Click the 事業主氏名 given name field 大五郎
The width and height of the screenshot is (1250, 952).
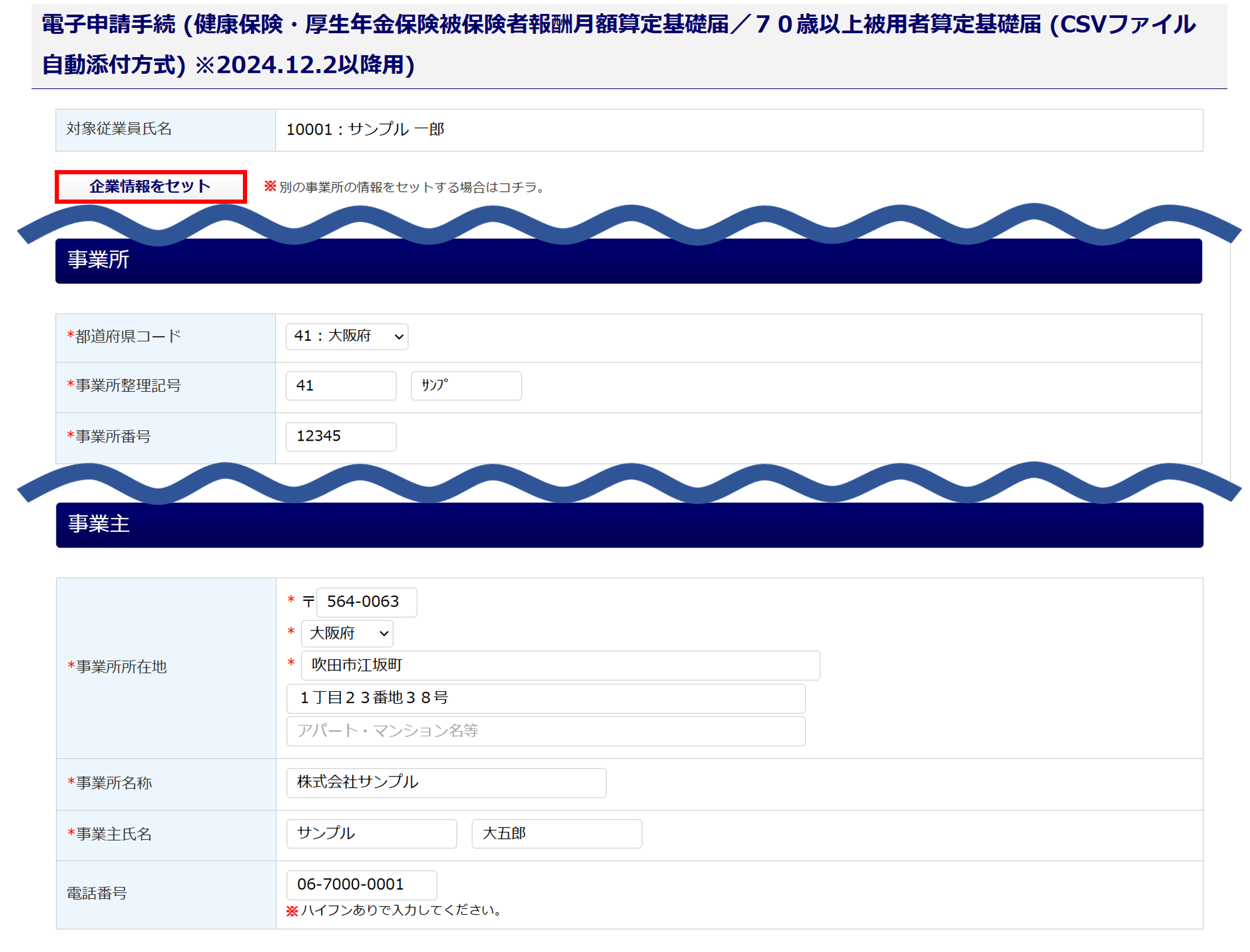[x=556, y=834]
